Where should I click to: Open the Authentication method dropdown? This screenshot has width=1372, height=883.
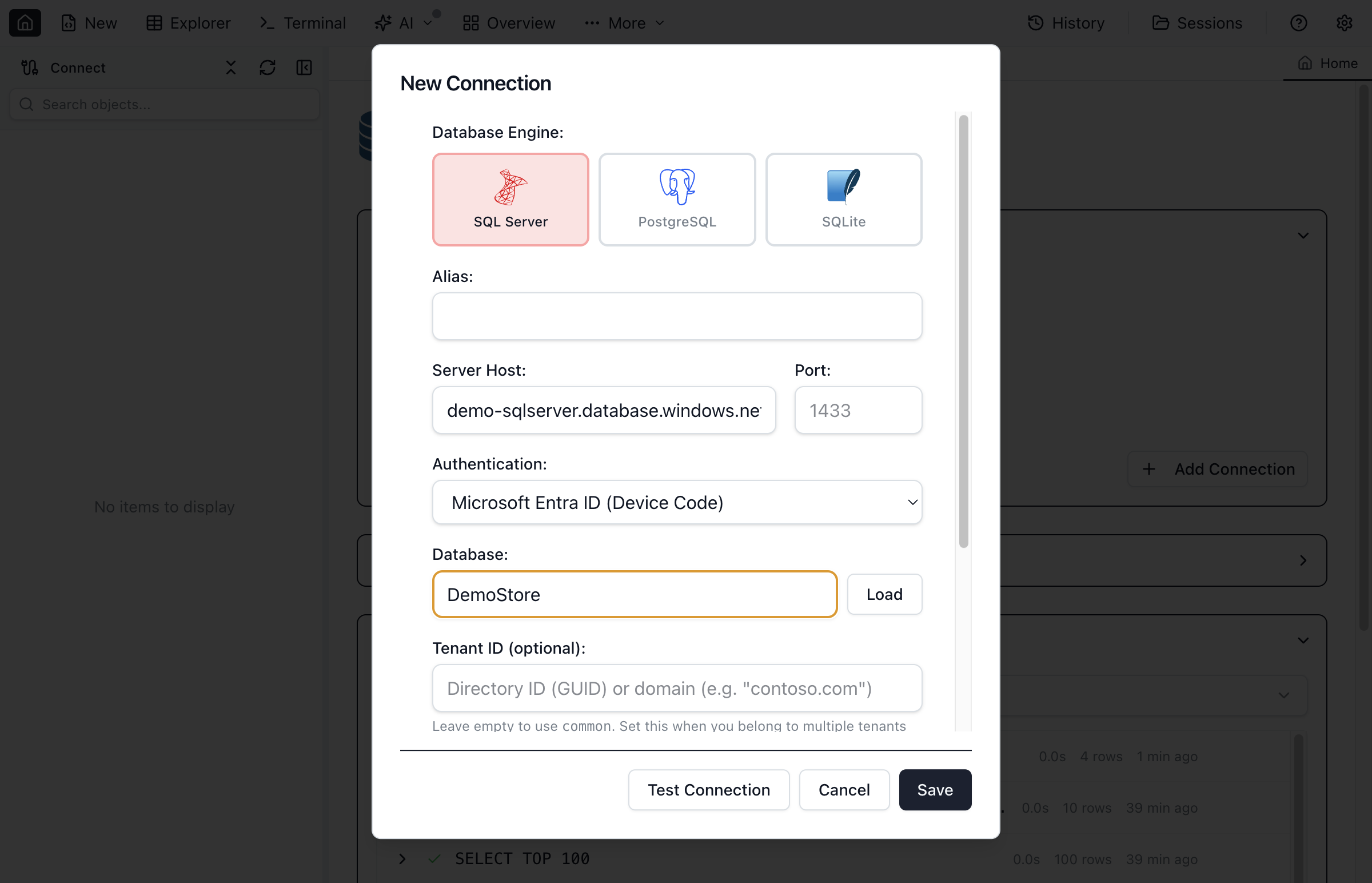pyautogui.click(x=677, y=502)
